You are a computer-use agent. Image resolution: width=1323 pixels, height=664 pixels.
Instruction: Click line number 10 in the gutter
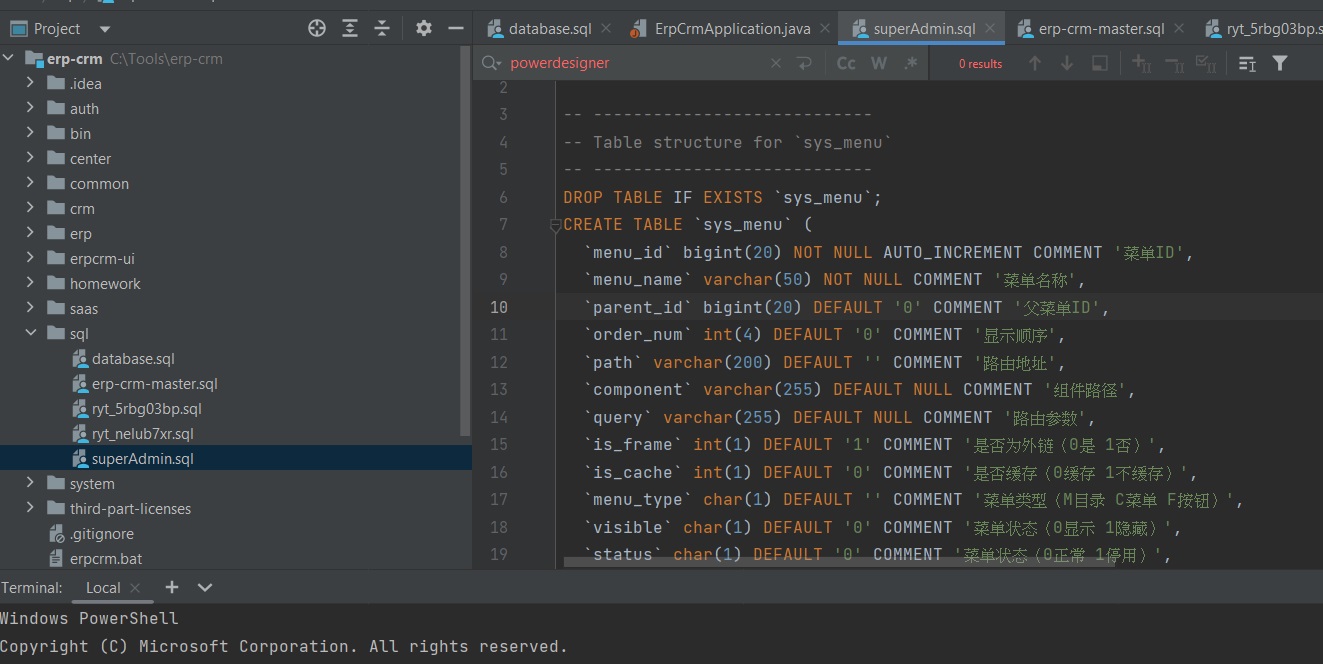498,307
